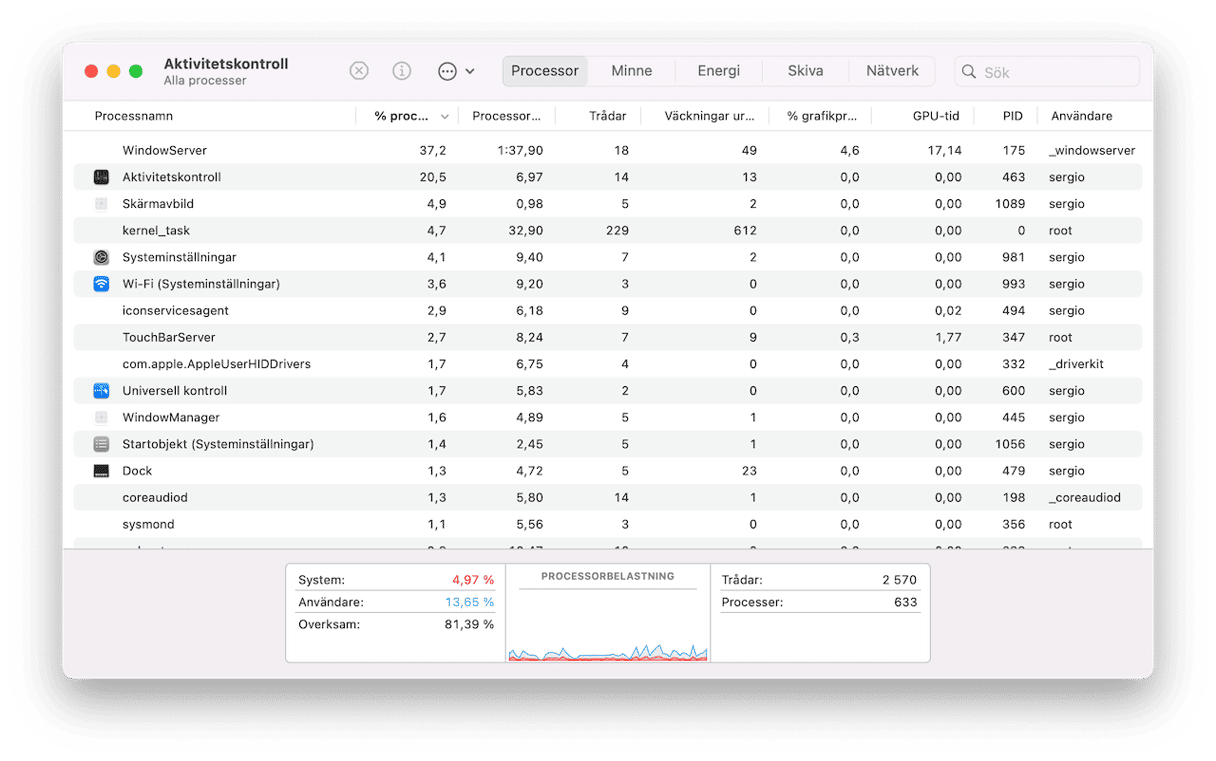1216x761 pixels.
Task: Select the WindowManager process icon
Action: pyautogui.click(x=101, y=418)
